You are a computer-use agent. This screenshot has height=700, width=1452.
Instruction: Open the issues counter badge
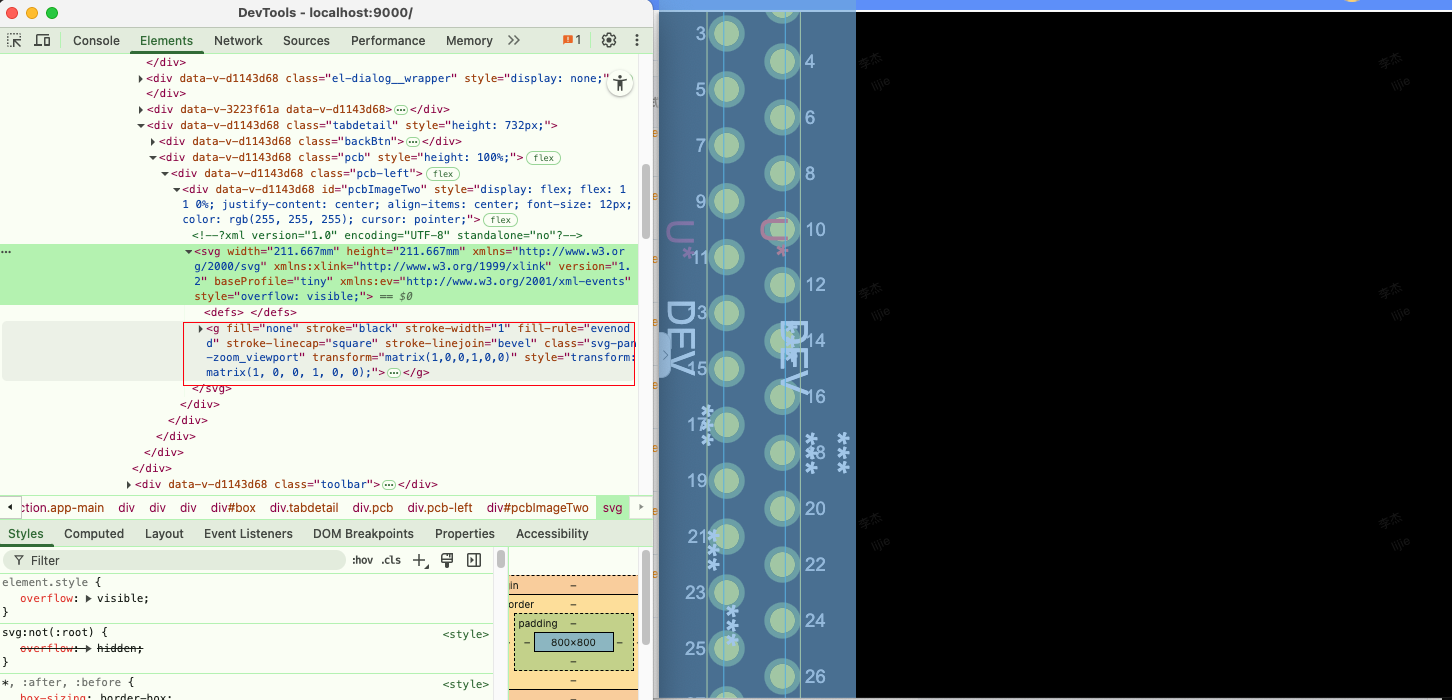coord(571,40)
